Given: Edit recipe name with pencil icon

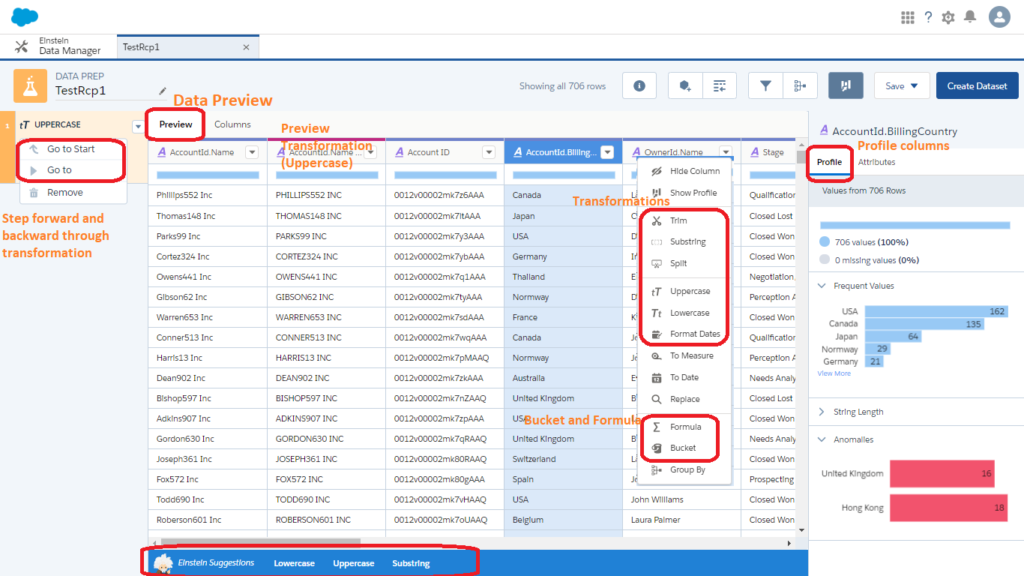Looking at the screenshot, I should pos(163,91).
